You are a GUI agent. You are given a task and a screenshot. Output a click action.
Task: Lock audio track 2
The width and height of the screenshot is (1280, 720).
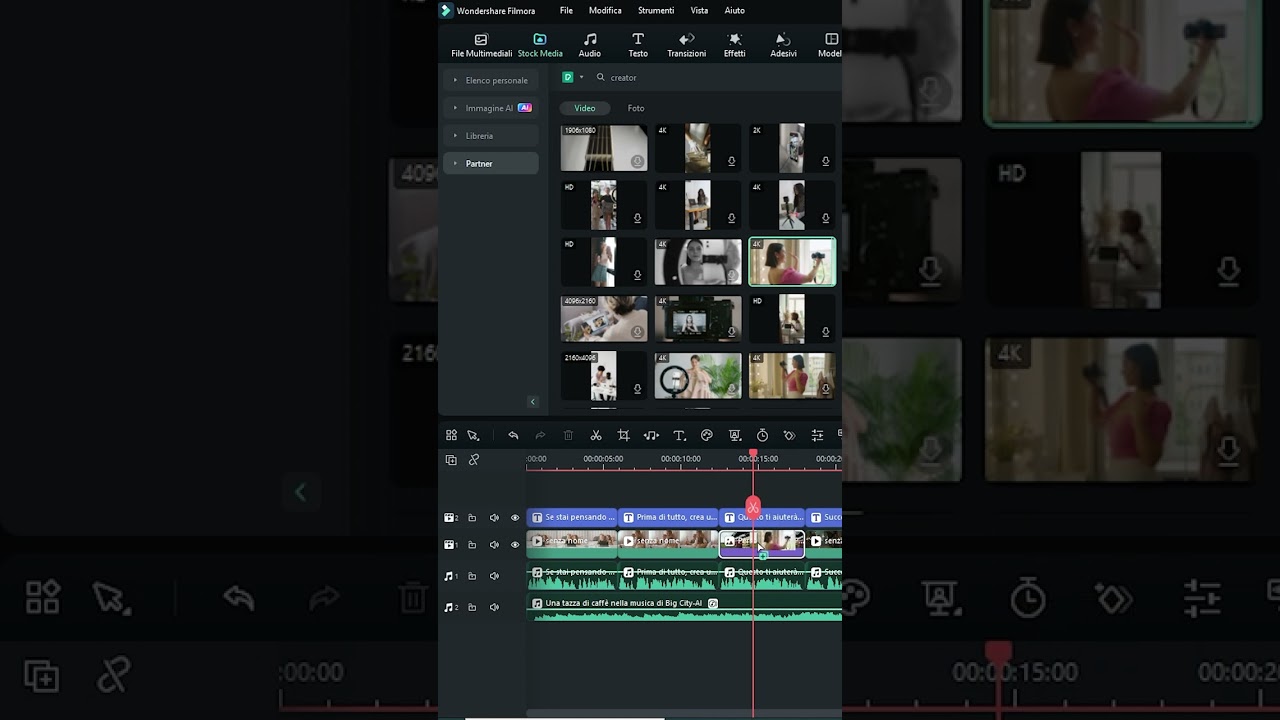pos(472,607)
